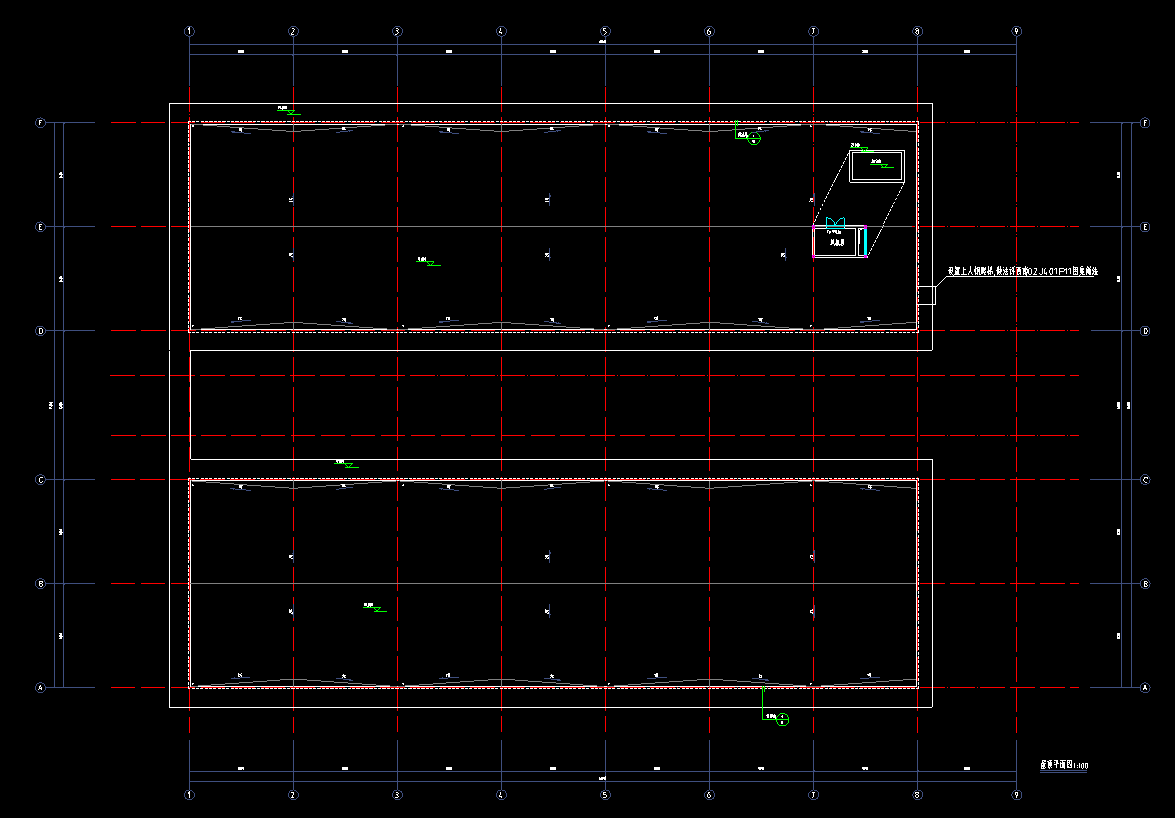1175x818 pixels.
Task: Select axis bubble F on left side
Action: pos(41,123)
